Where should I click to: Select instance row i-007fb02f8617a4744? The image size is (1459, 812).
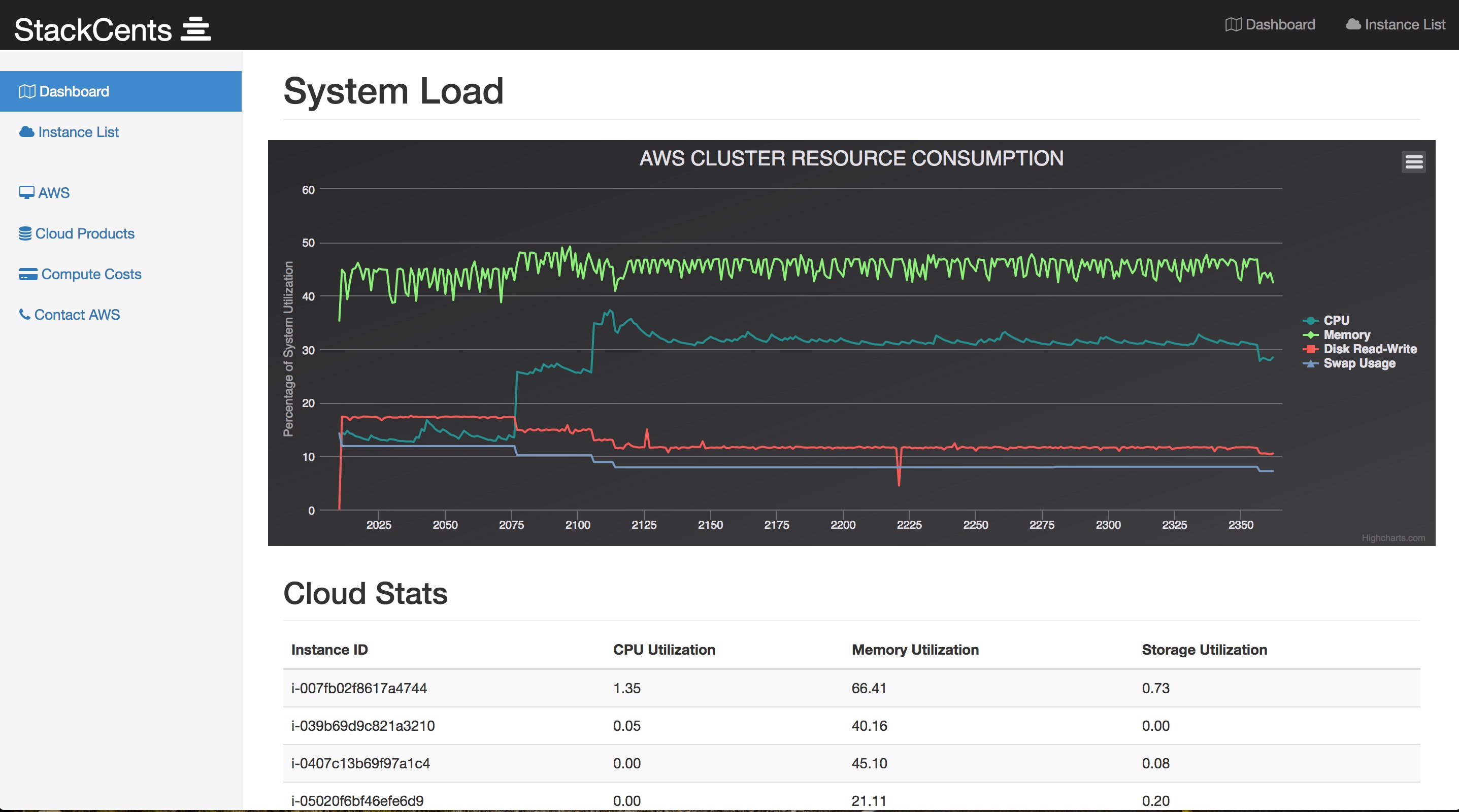(x=358, y=688)
